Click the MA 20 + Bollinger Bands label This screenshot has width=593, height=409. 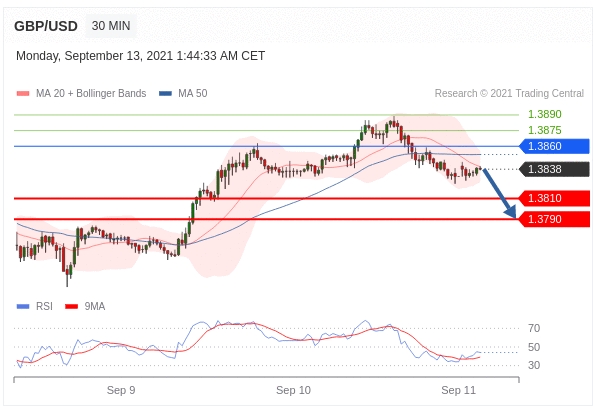pyautogui.click(x=91, y=93)
